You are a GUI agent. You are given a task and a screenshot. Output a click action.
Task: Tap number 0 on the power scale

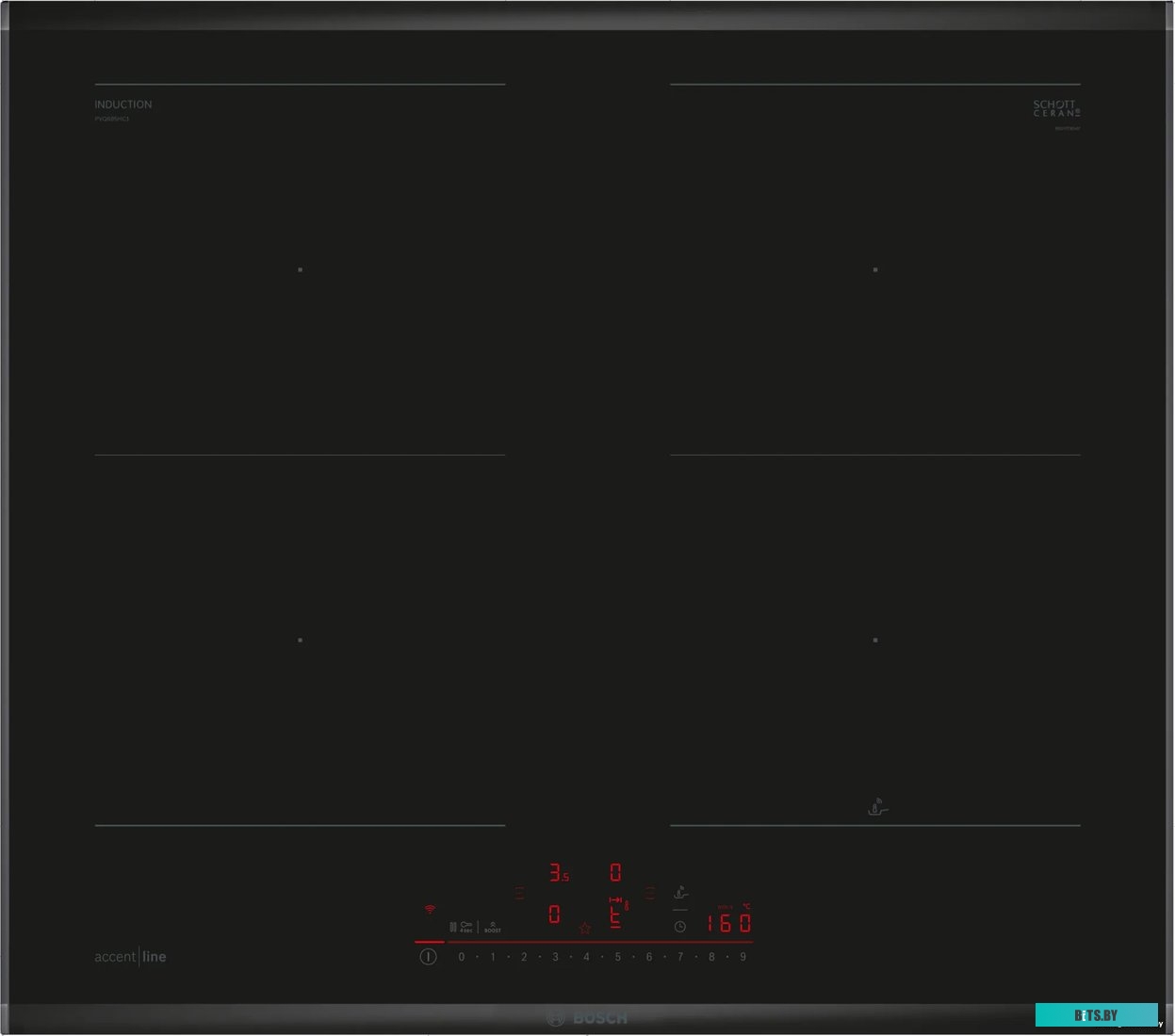coord(462,957)
